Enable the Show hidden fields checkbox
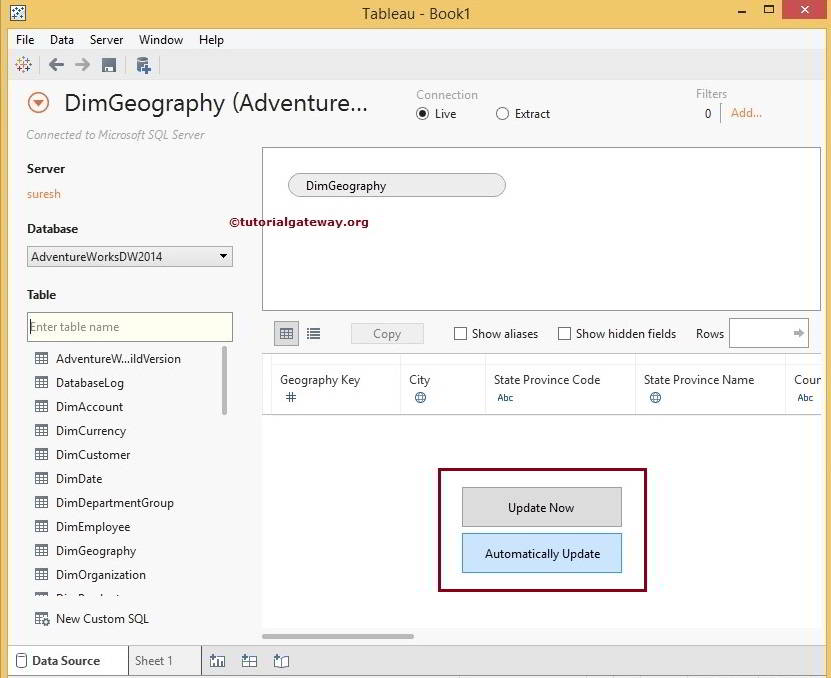 pos(565,334)
